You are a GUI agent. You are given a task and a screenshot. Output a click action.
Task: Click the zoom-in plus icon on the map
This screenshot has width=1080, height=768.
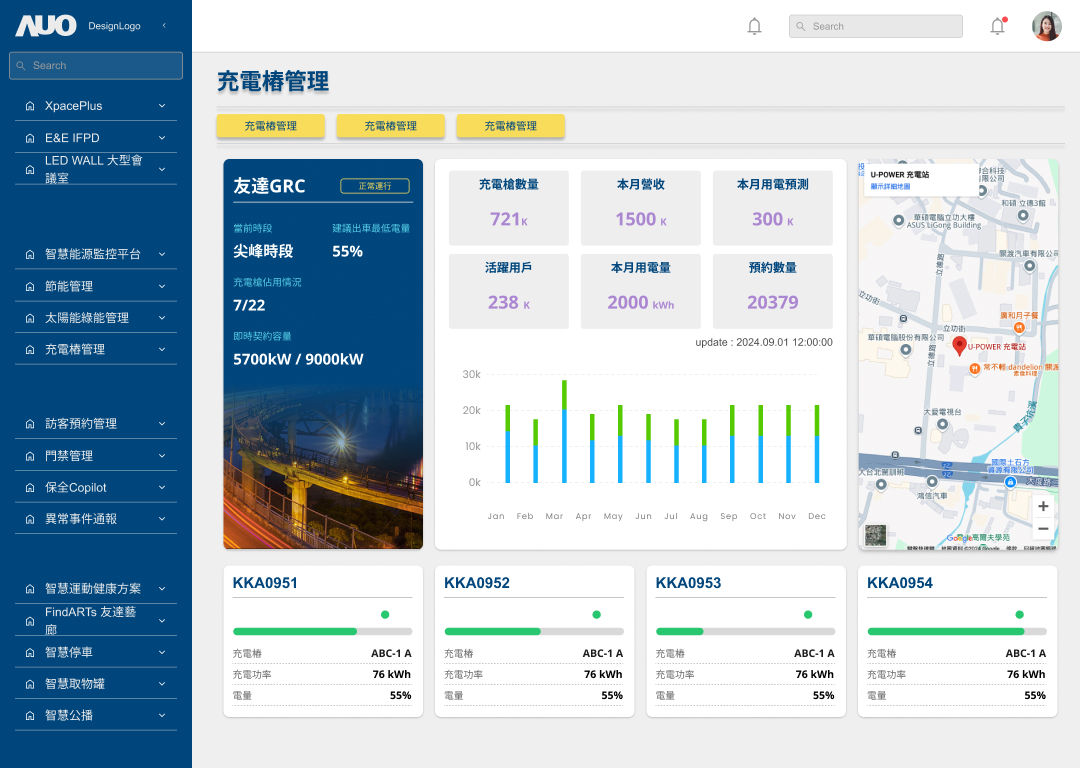point(1043,506)
